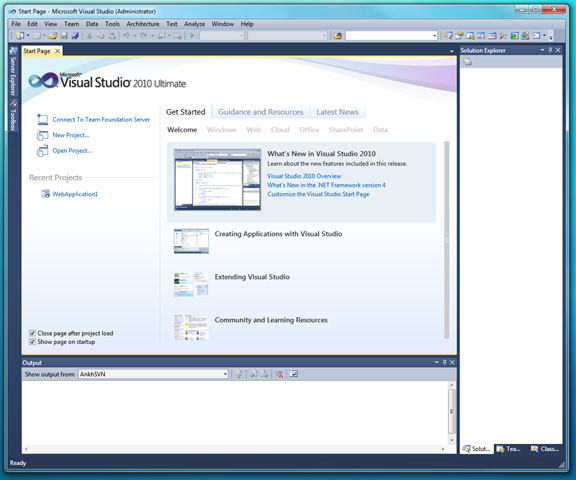
Task: Click the Start Page vertical scrollbar
Action: [446, 242]
